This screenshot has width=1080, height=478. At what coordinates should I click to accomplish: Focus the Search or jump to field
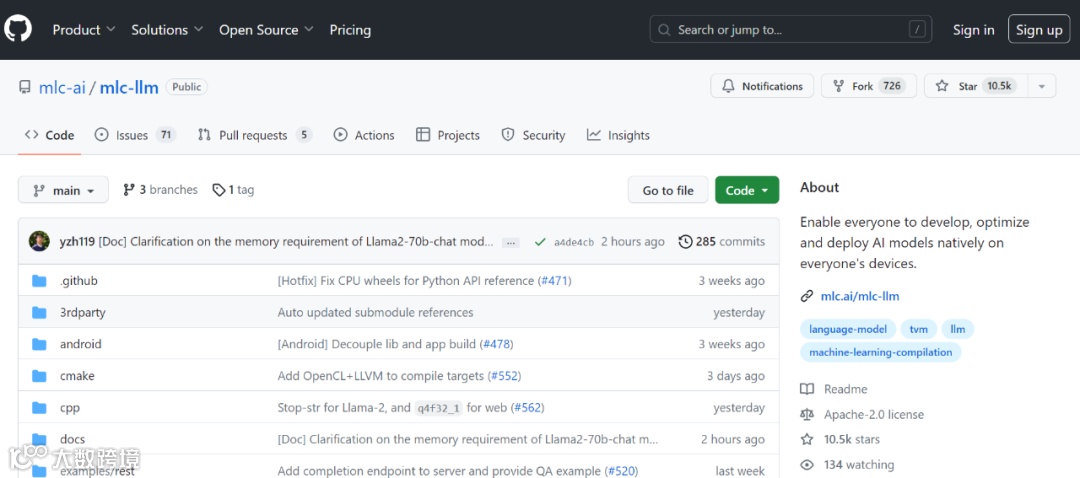[791, 30]
